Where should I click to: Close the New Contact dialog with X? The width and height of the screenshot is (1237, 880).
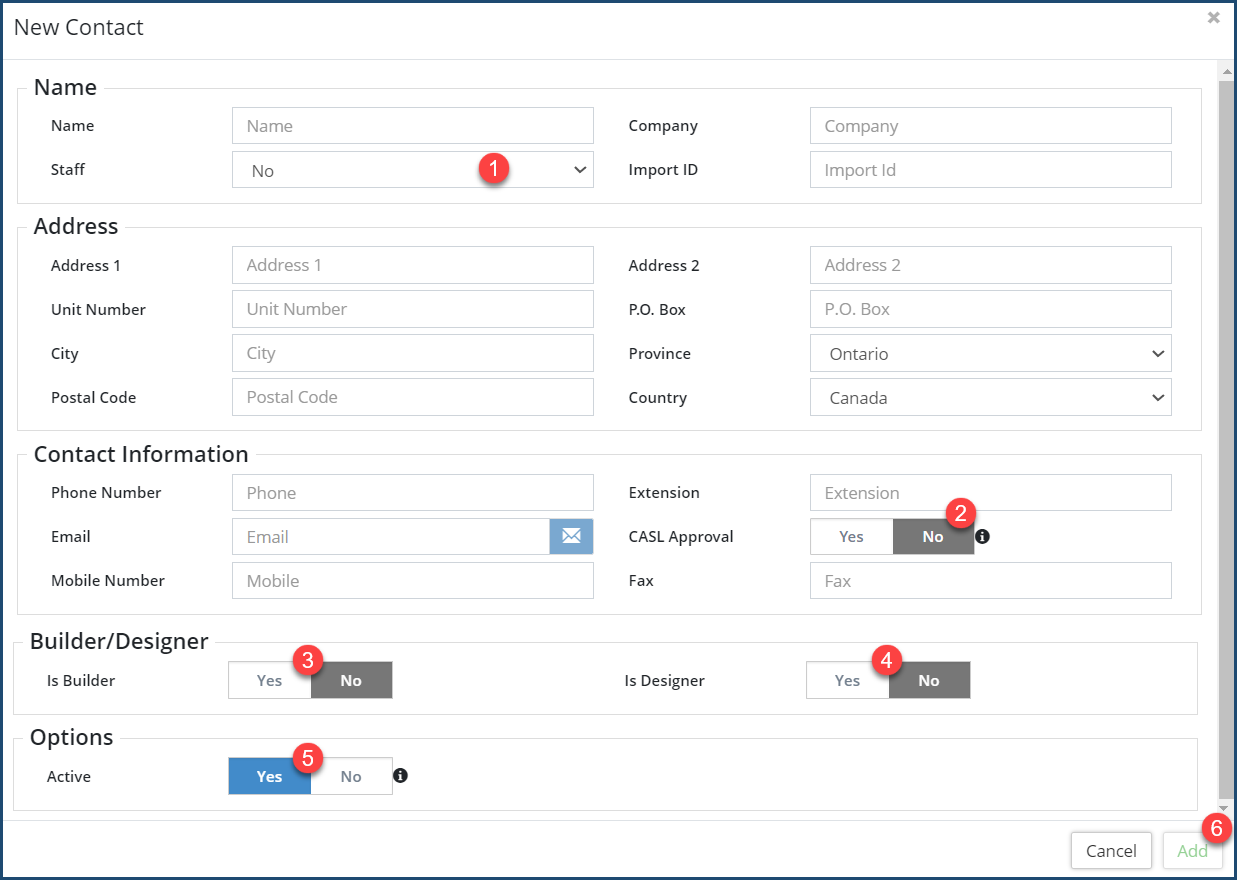[x=1213, y=18]
